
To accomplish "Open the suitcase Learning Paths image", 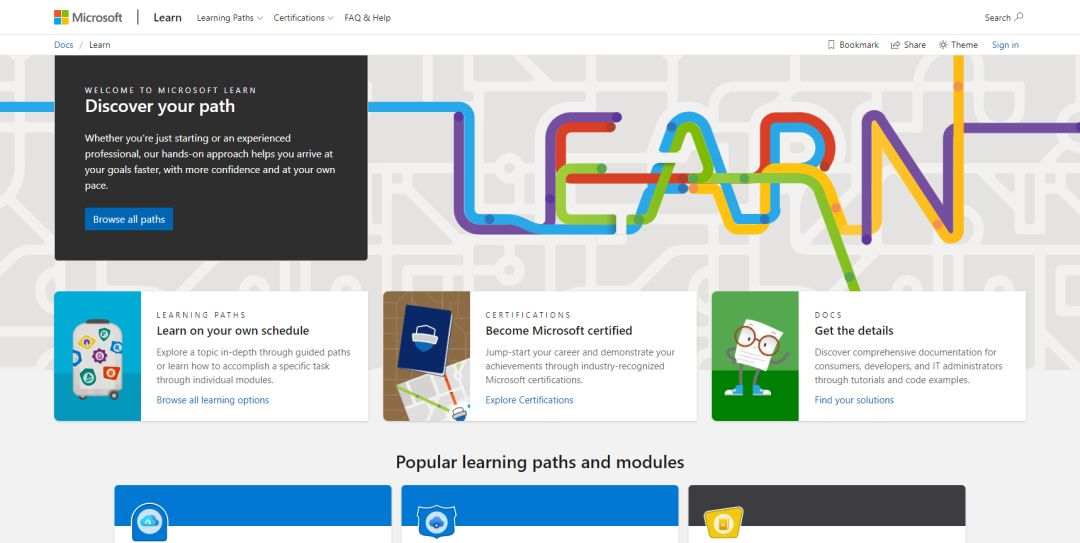I will point(98,356).
